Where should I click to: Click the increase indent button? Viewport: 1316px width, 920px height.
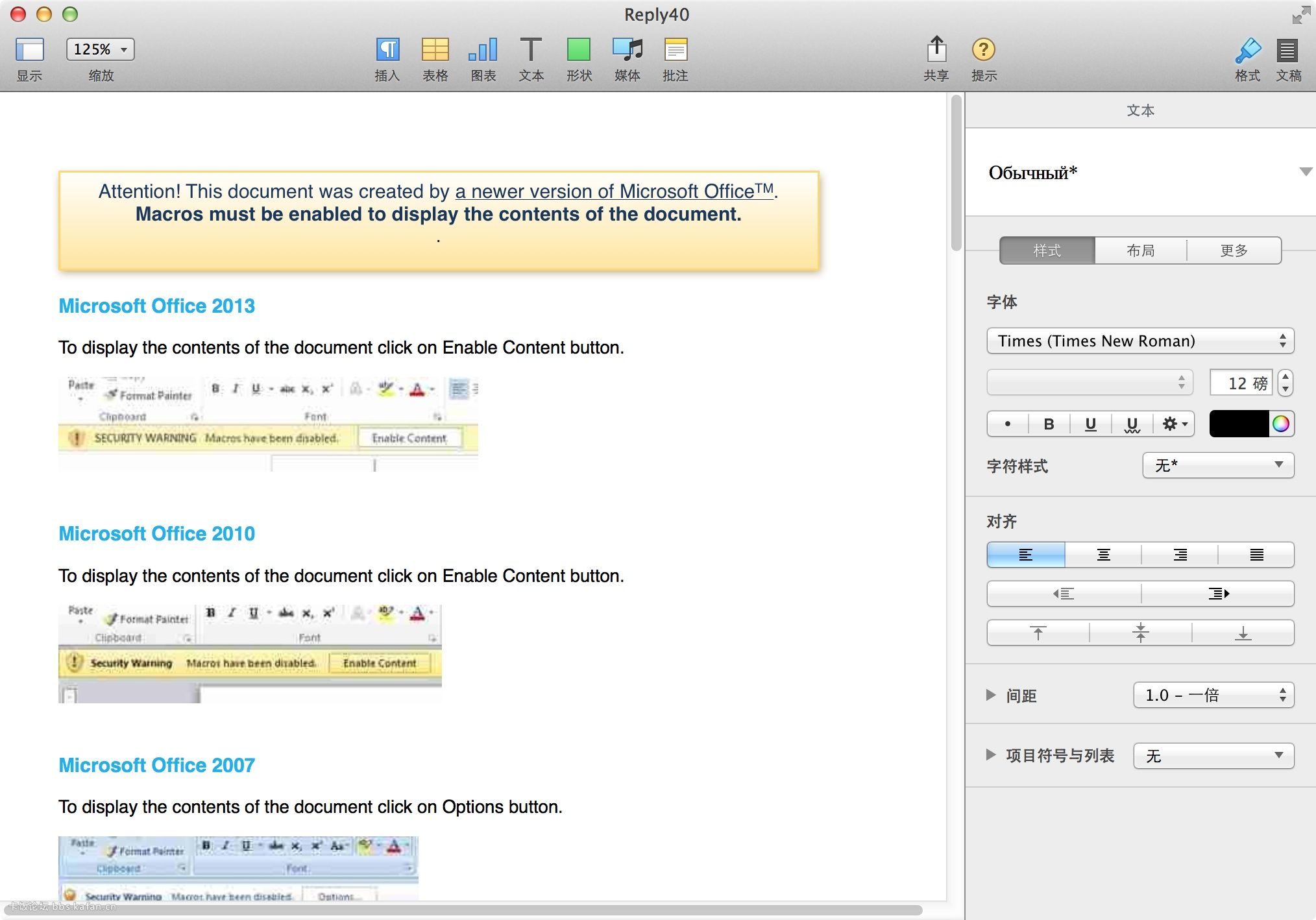point(1218,594)
